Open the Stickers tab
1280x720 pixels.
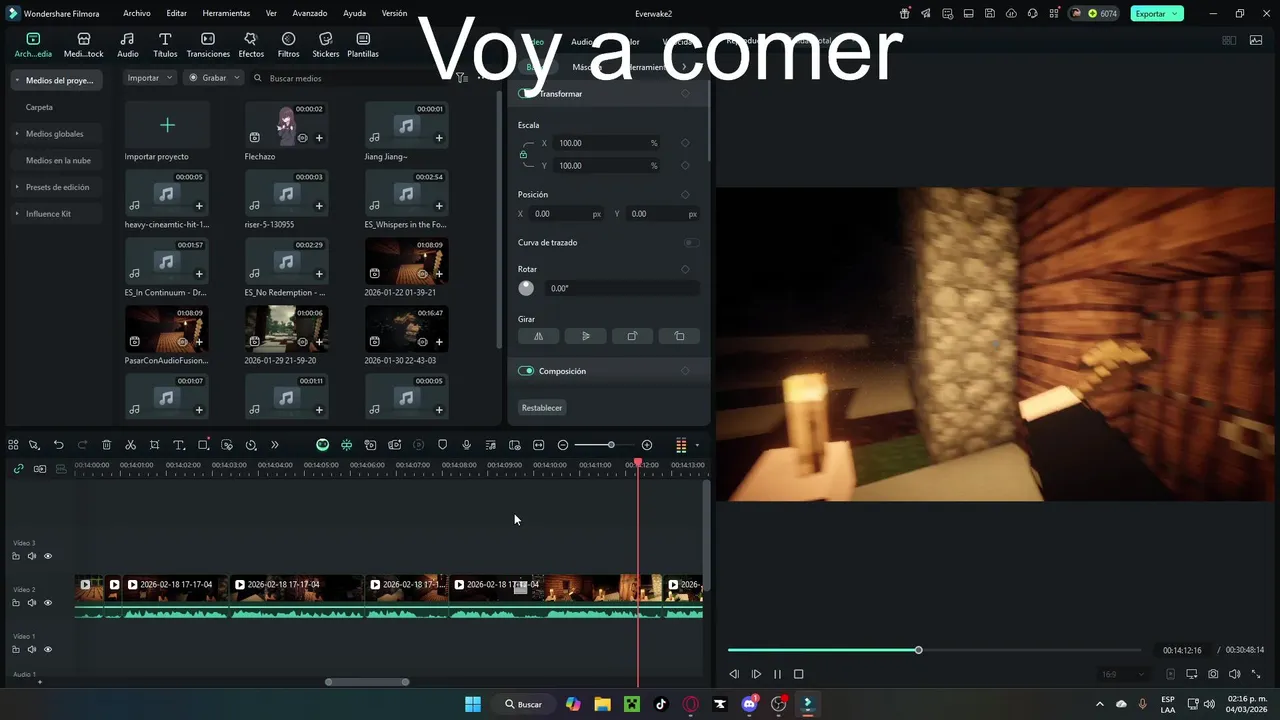click(x=326, y=45)
